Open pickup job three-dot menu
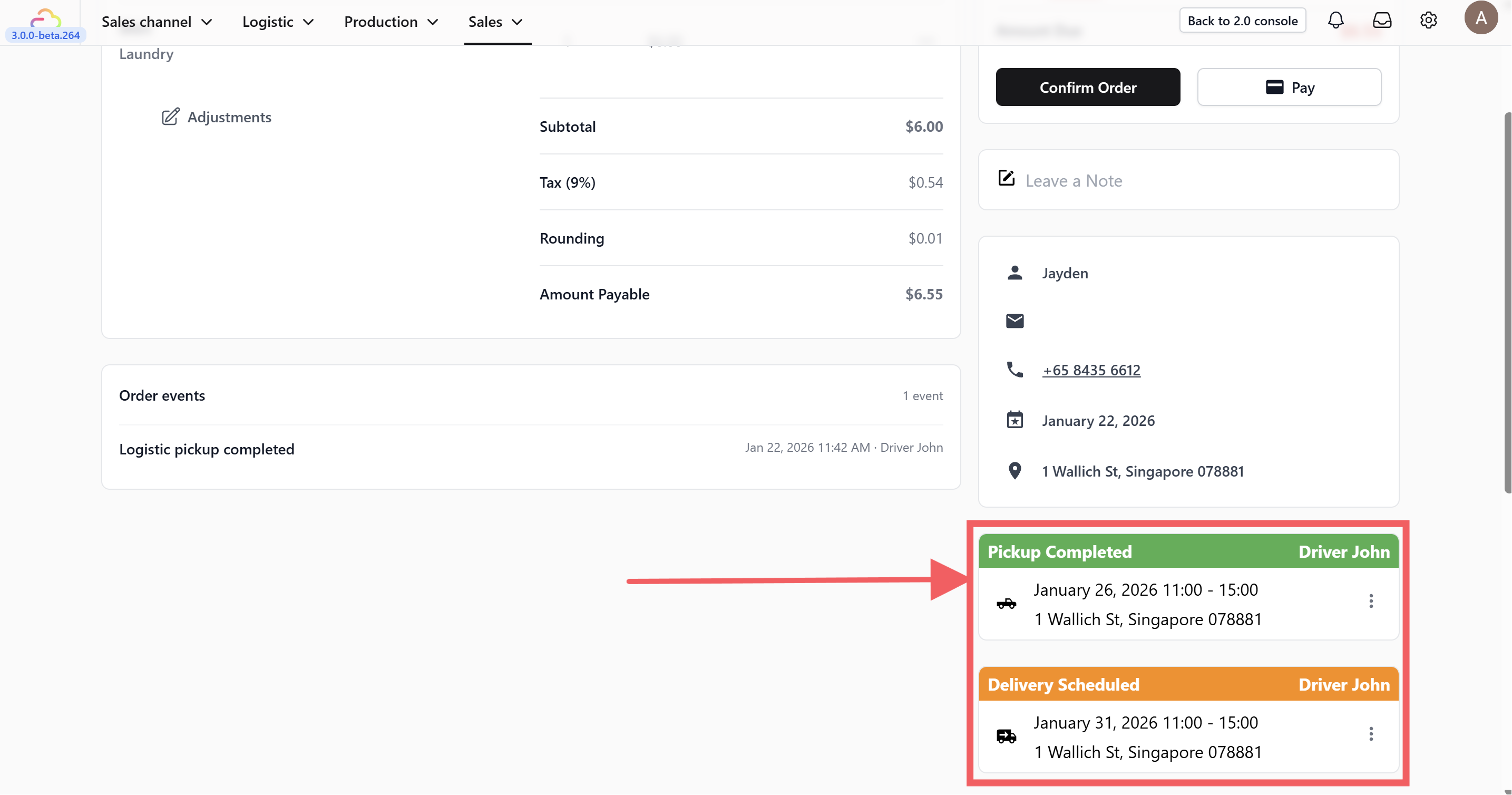 (x=1371, y=601)
